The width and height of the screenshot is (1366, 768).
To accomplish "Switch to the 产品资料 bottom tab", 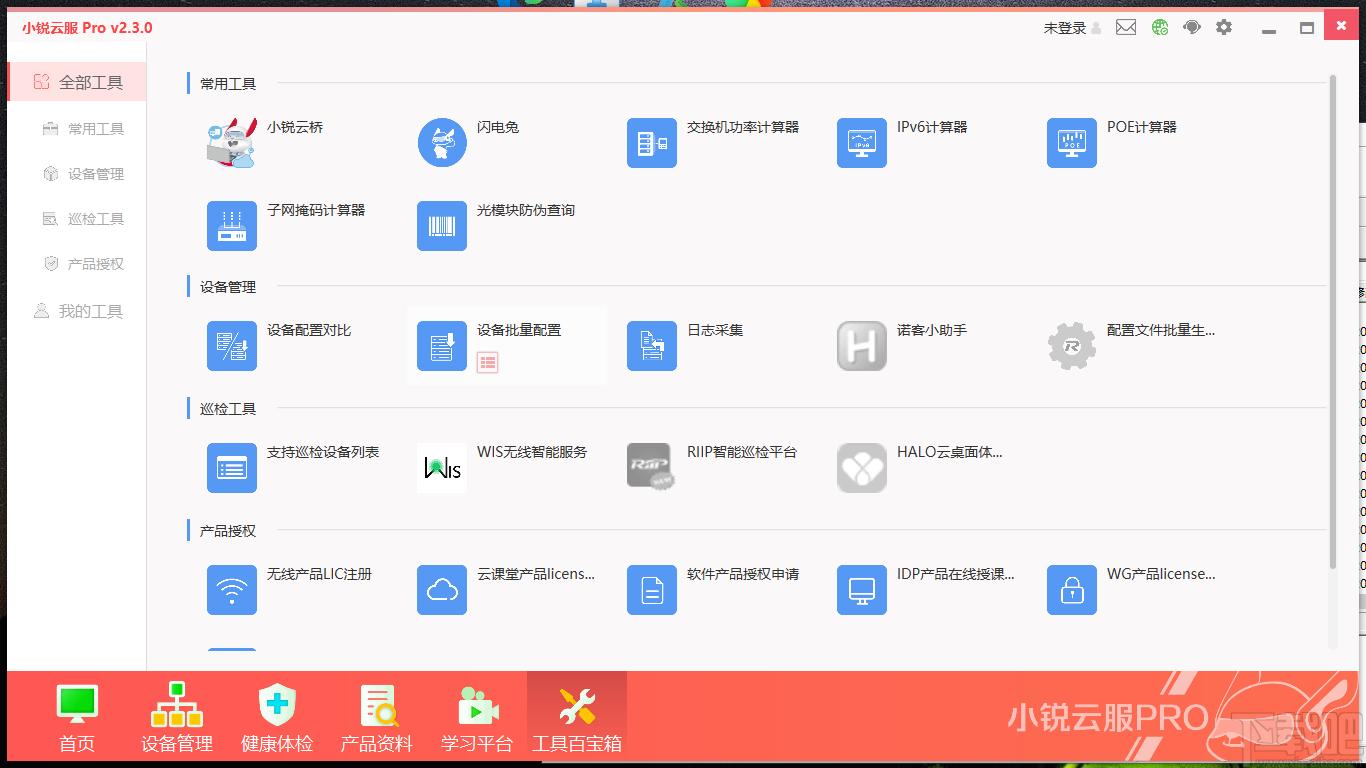I will [x=377, y=719].
